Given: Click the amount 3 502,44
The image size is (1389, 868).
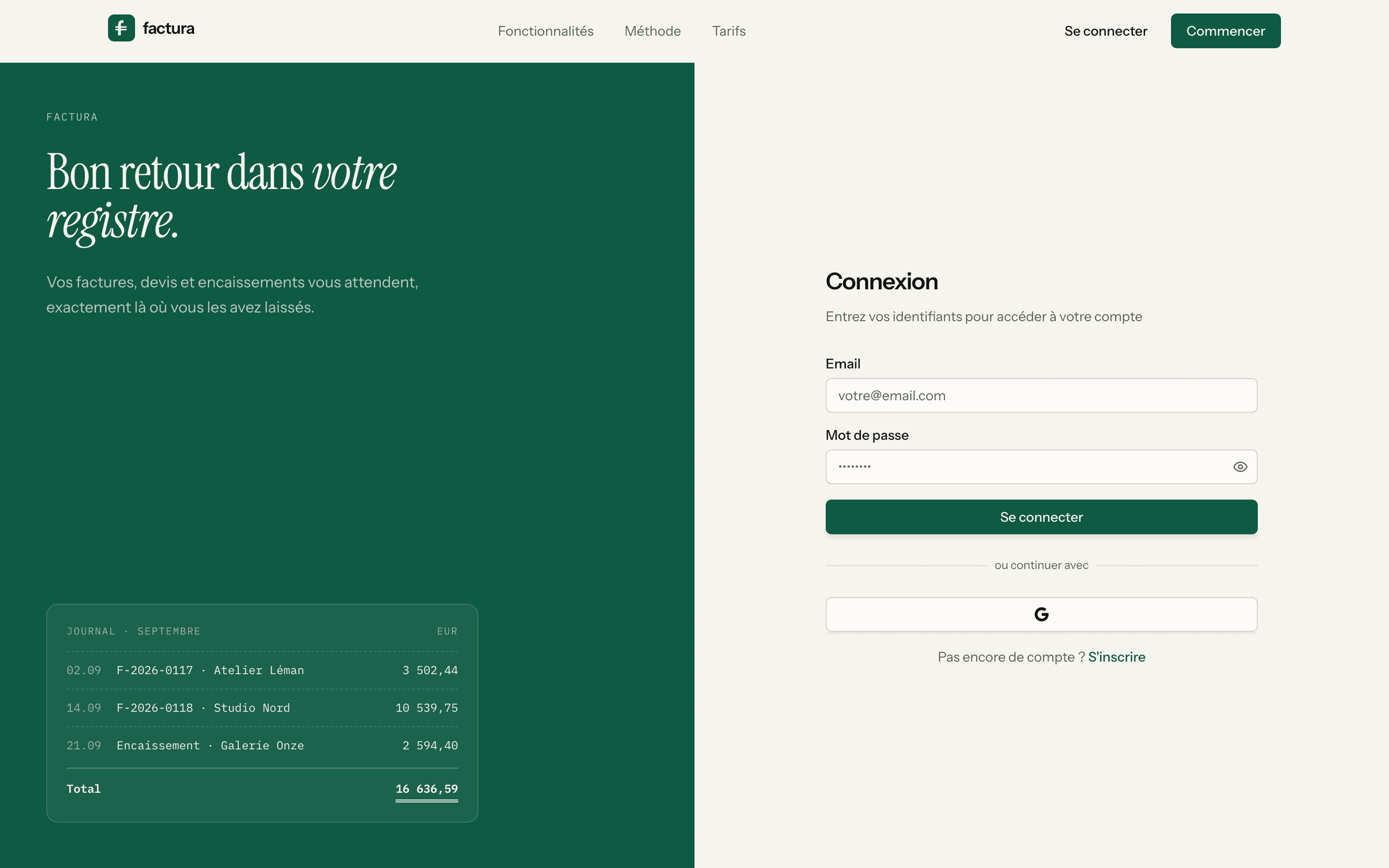Looking at the screenshot, I should (x=430, y=670).
